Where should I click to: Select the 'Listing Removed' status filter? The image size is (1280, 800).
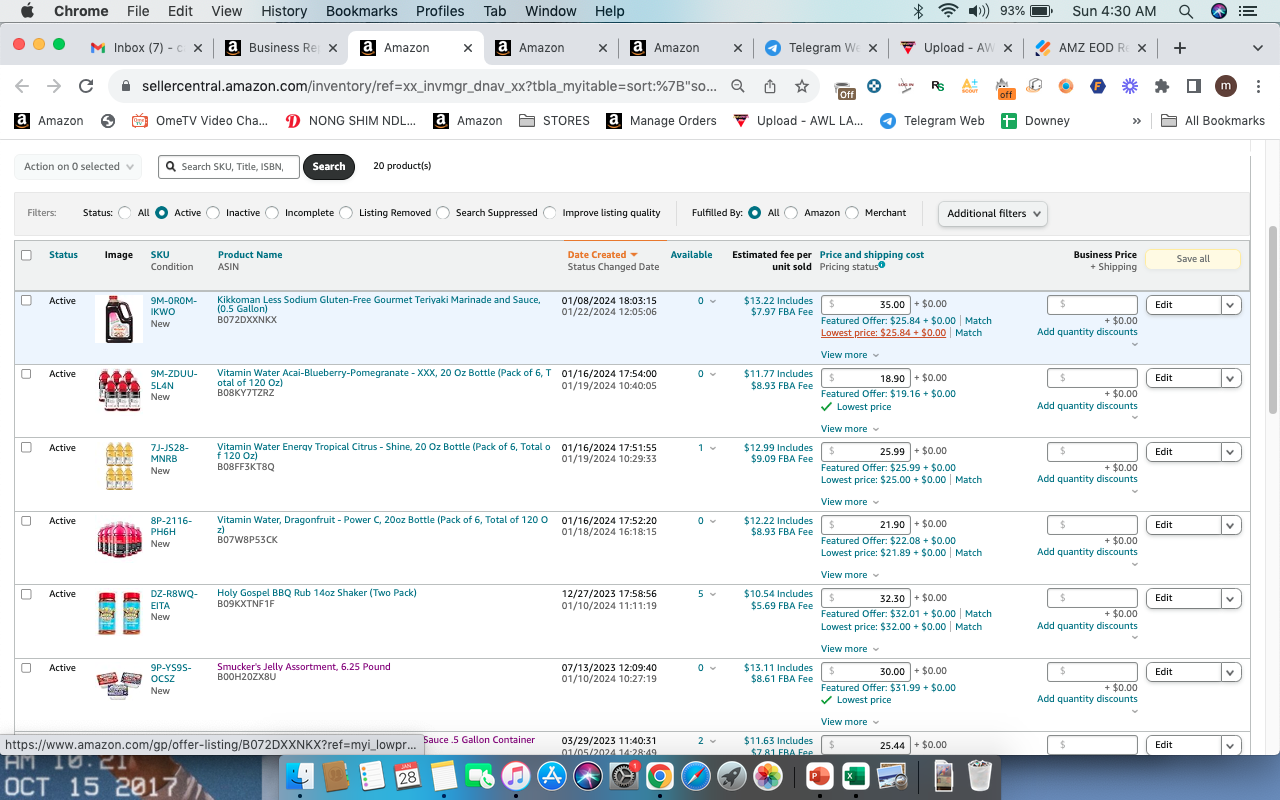(x=346, y=213)
